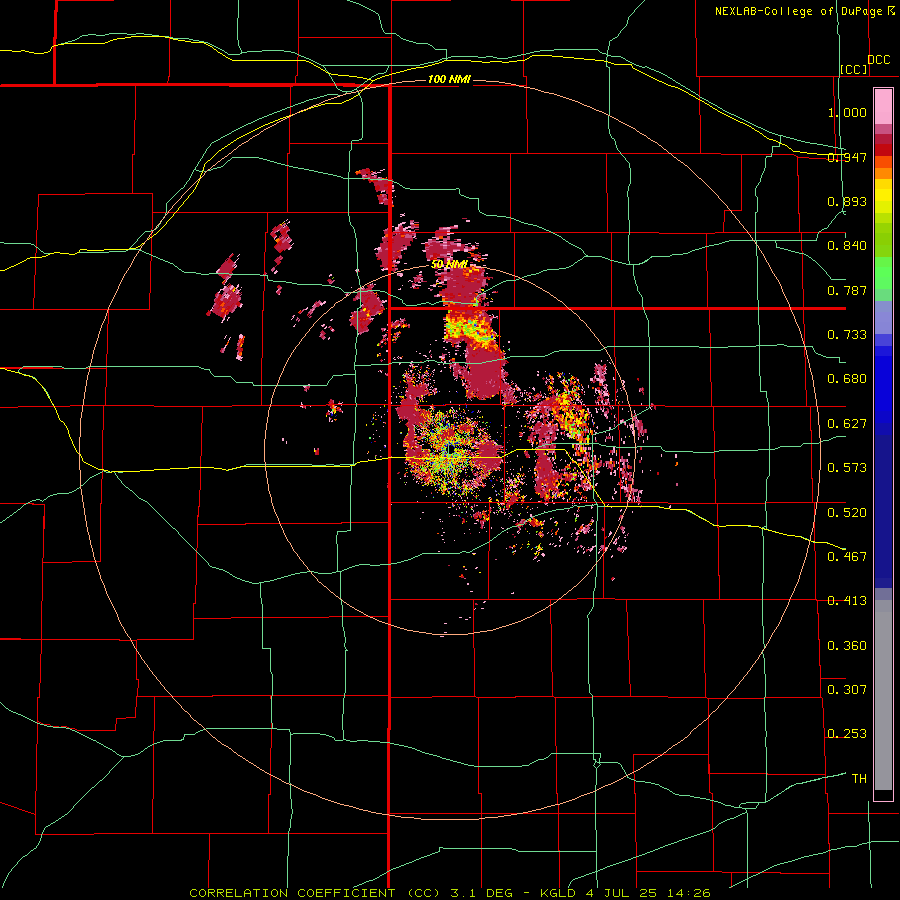Select the 0.520 color scale value
Screen dimensions: 900x900
pyautogui.click(x=847, y=513)
